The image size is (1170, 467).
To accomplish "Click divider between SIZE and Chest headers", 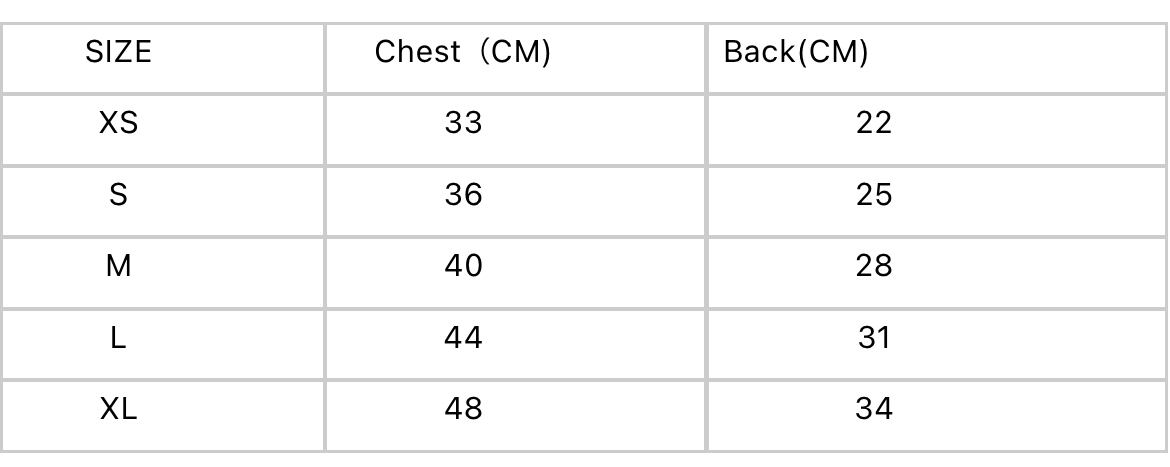I will tap(325, 58).
